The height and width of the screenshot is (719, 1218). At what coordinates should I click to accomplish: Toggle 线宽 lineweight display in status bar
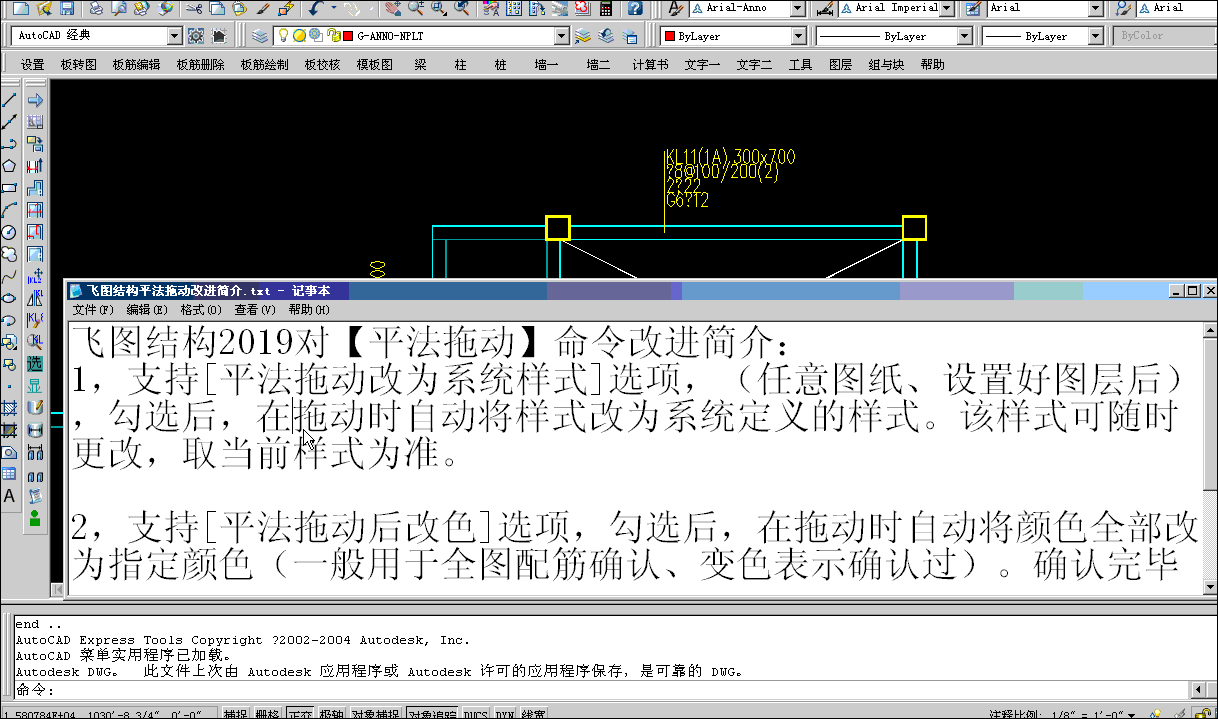pos(533,714)
